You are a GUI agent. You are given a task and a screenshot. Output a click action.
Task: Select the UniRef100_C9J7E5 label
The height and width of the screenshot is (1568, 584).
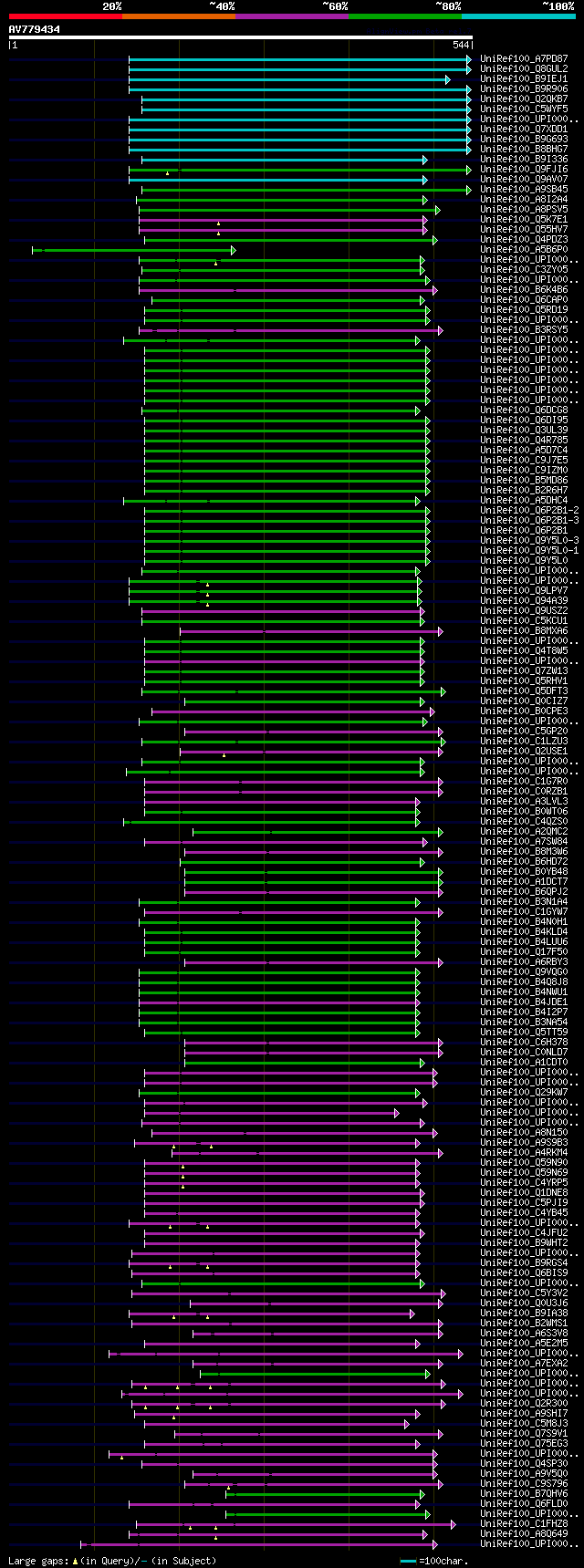point(524,460)
